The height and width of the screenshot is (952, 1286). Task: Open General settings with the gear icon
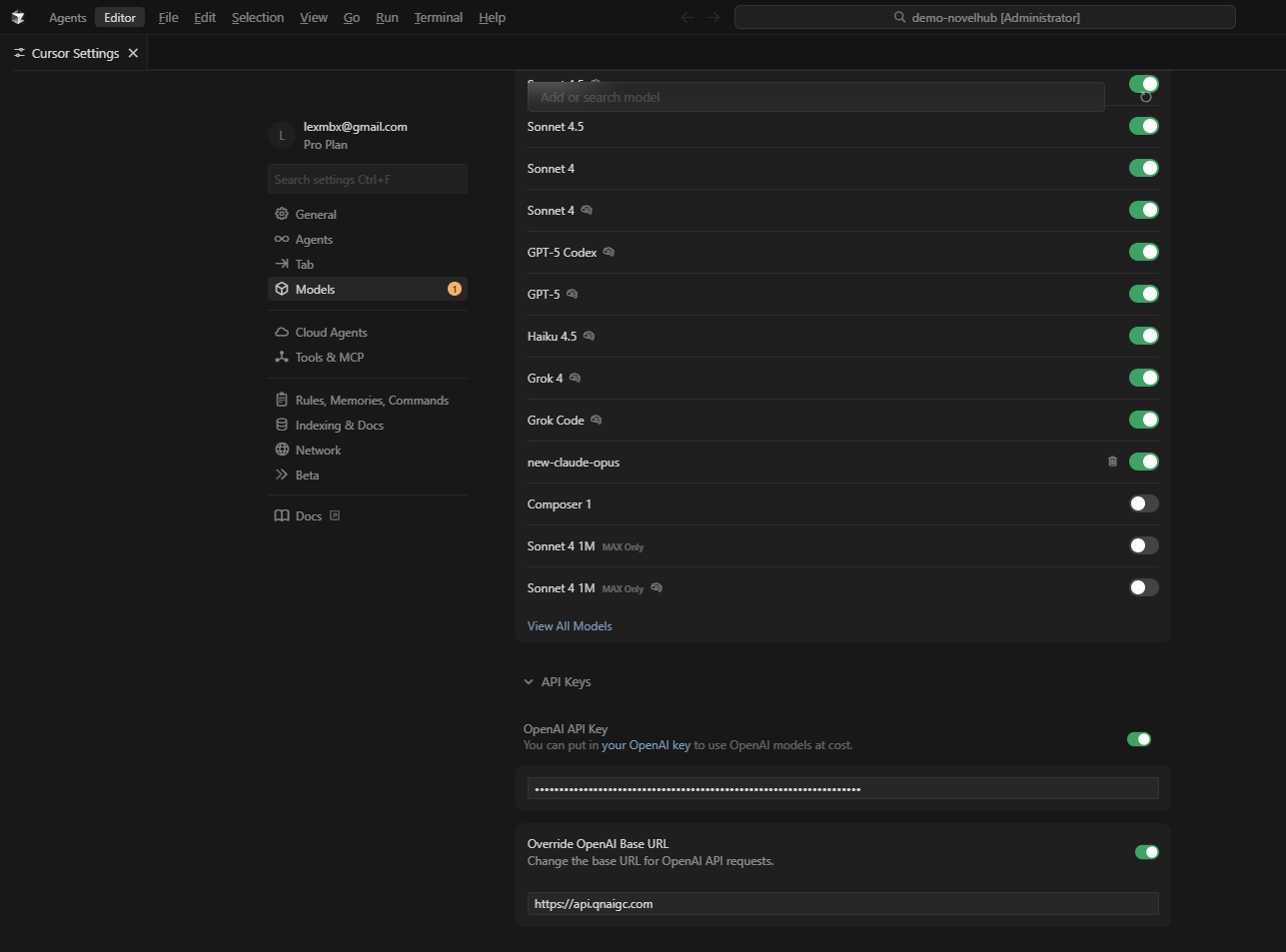point(282,214)
